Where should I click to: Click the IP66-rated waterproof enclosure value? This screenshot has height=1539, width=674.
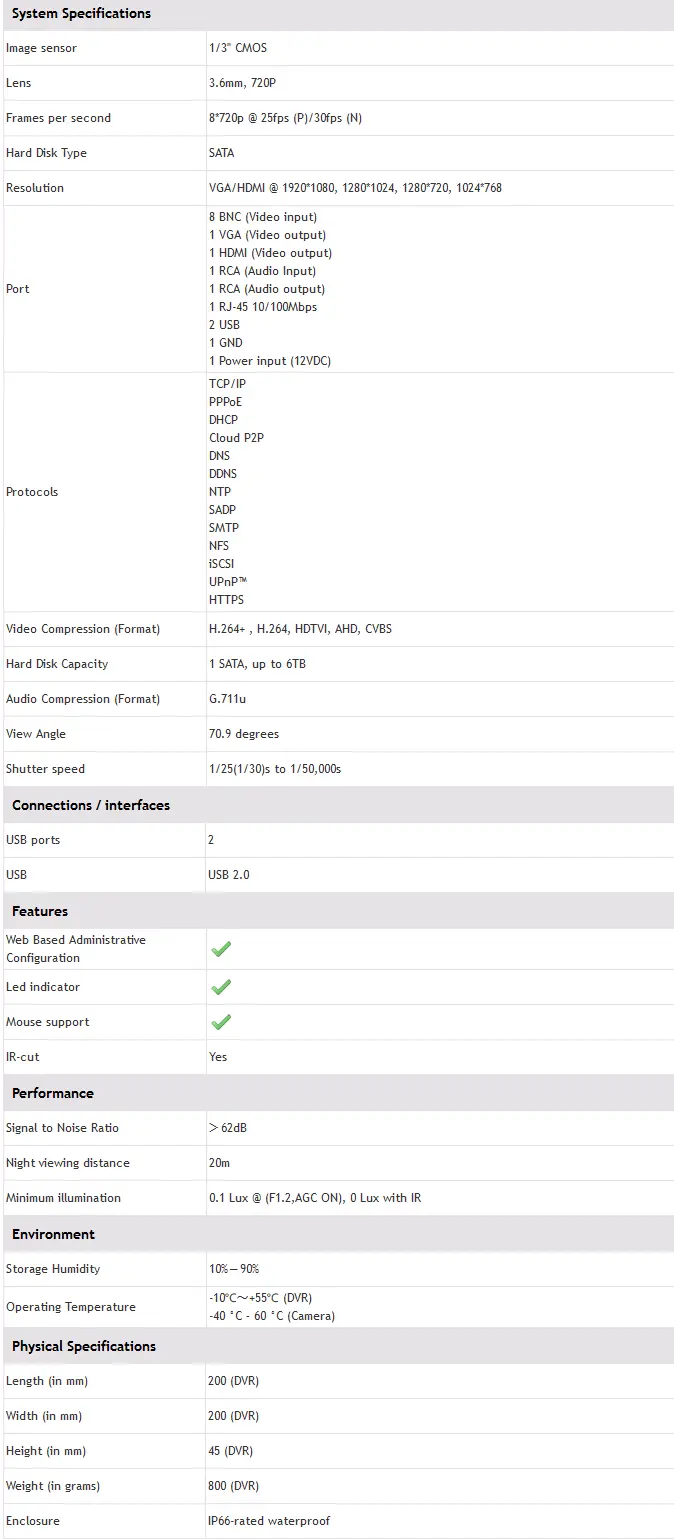269,1521
